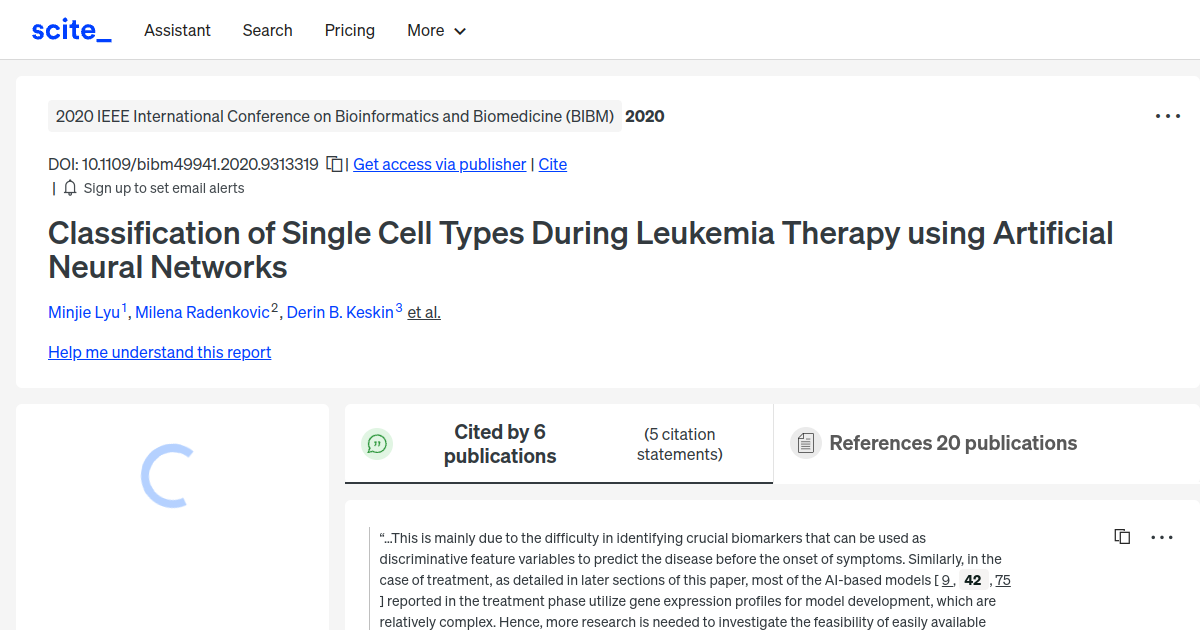Click "Get access via publisher"

pos(439,164)
